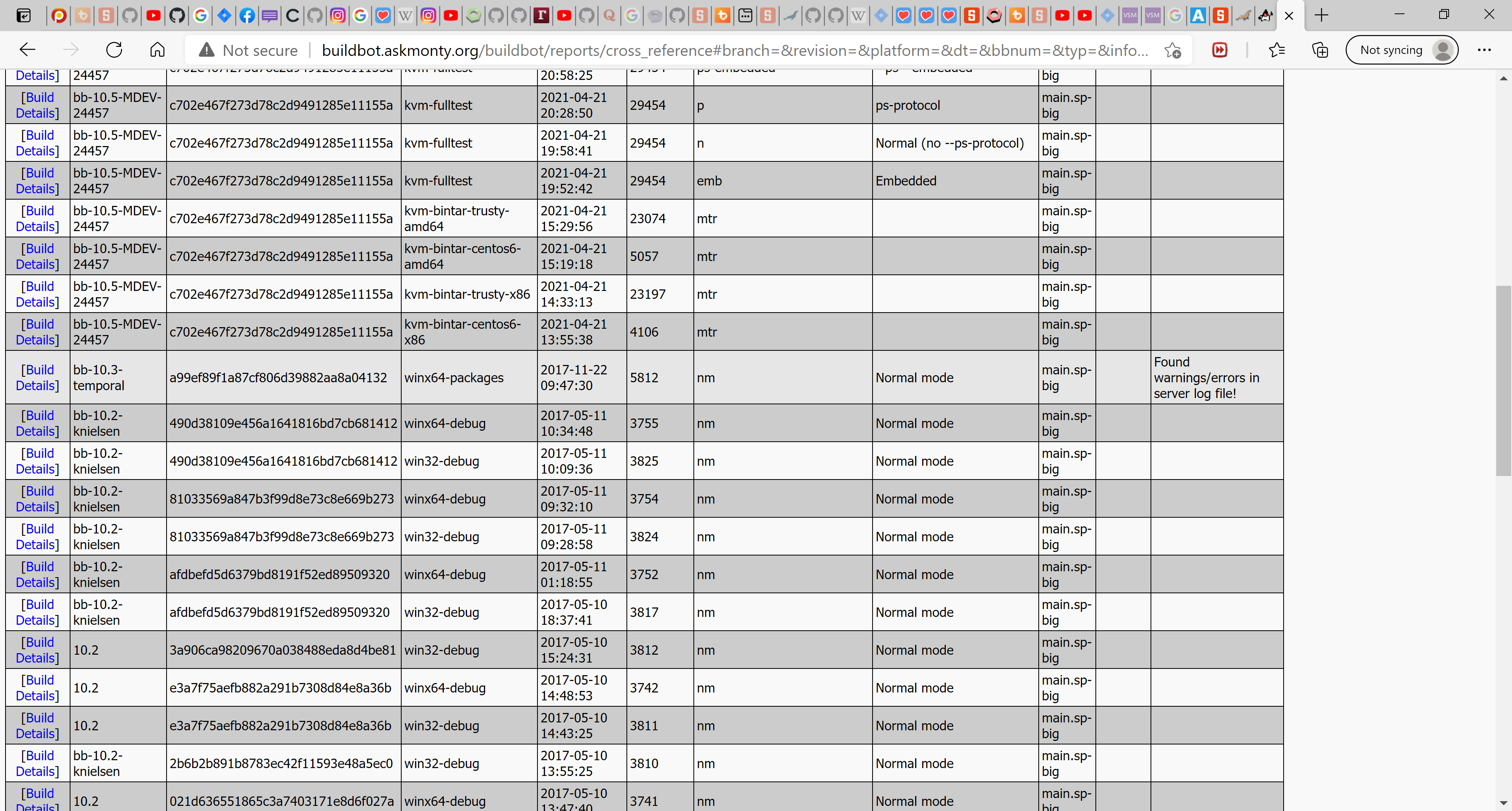Open the tab actions menu icon

[x=24, y=15]
